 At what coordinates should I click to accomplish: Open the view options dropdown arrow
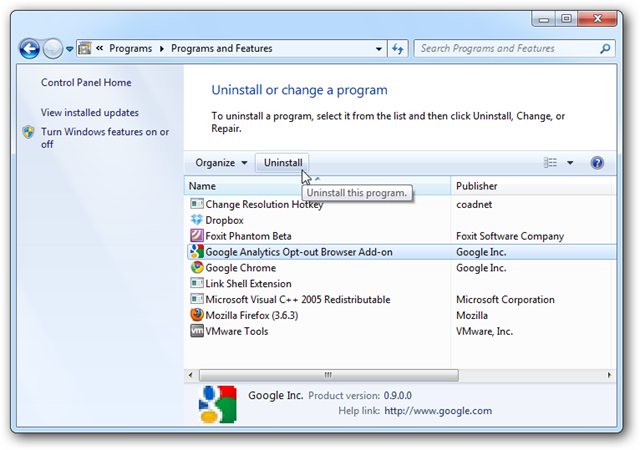(570, 163)
